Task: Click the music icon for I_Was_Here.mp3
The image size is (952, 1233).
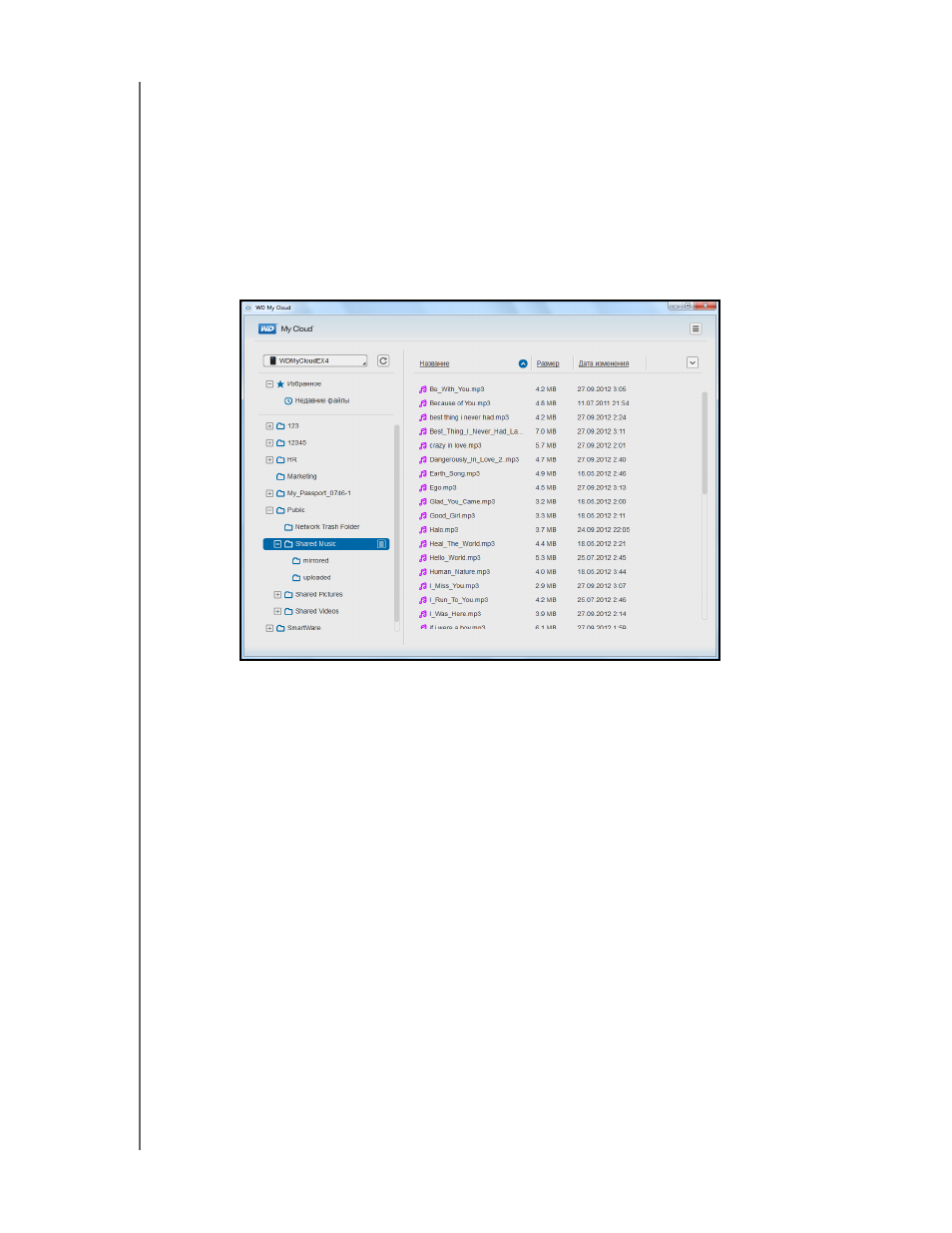Action: click(x=423, y=613)
